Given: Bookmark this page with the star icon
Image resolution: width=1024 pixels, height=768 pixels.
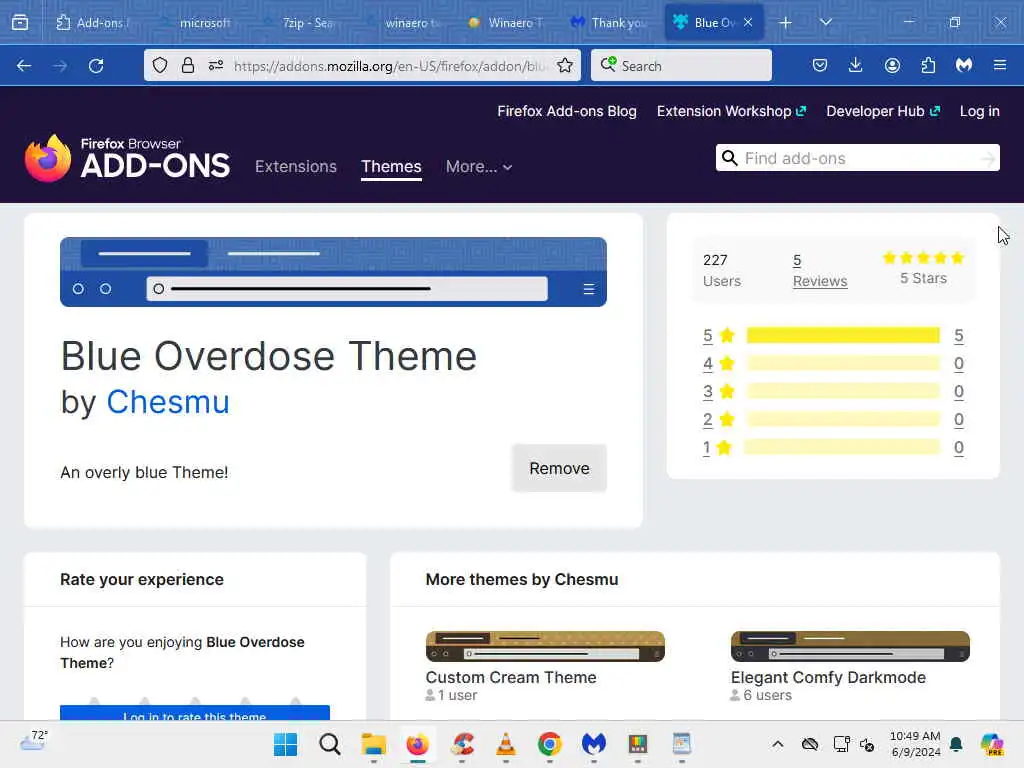Looking at the screenshot, I should coord(565,65).
